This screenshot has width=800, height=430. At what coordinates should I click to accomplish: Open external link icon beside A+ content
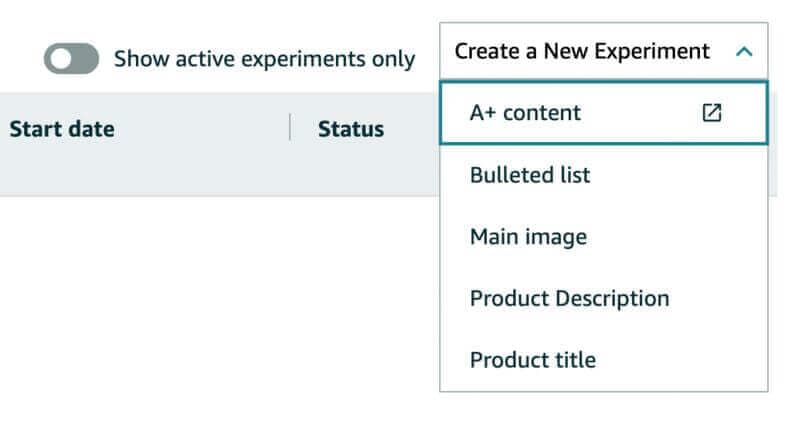pyautogui.click(x=711, y=113)
